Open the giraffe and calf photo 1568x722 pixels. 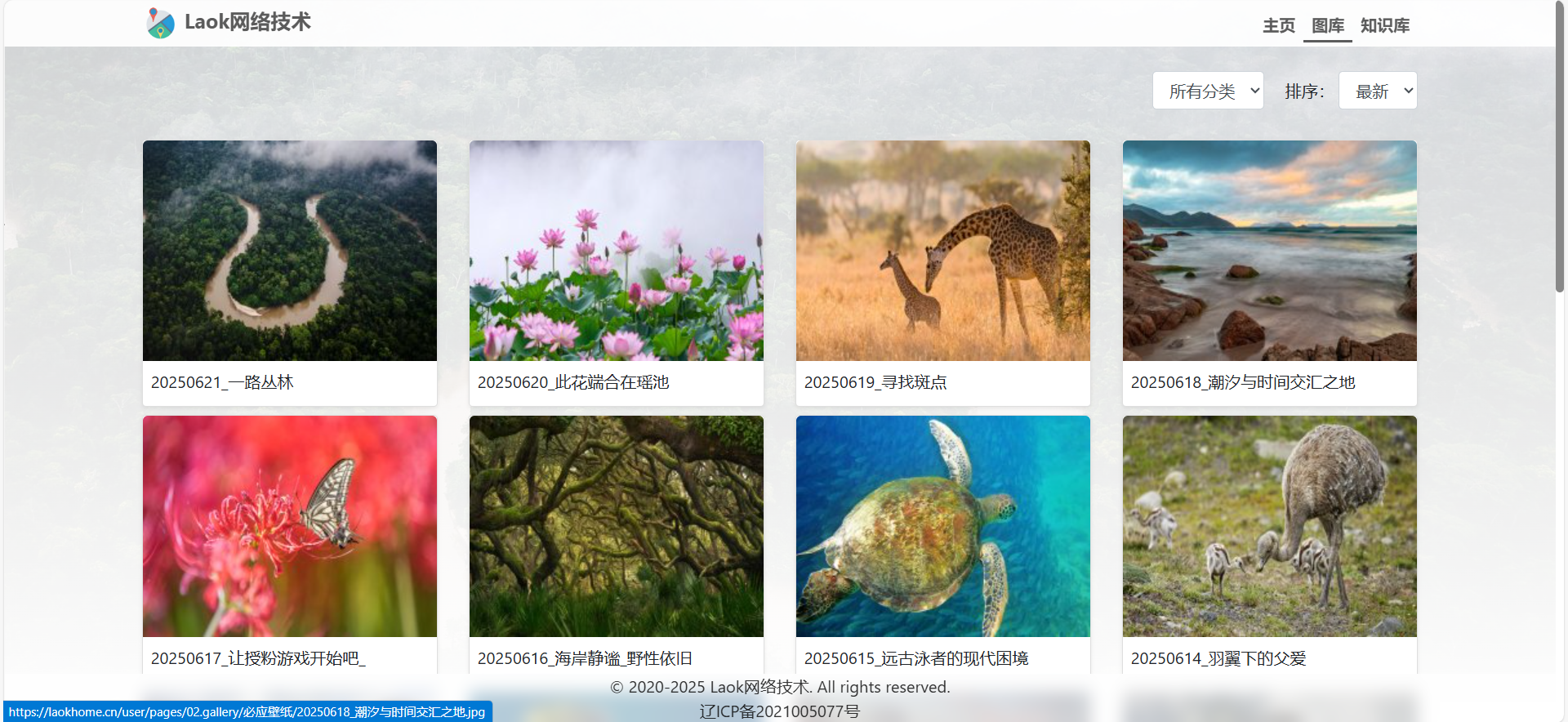(943, 251)
